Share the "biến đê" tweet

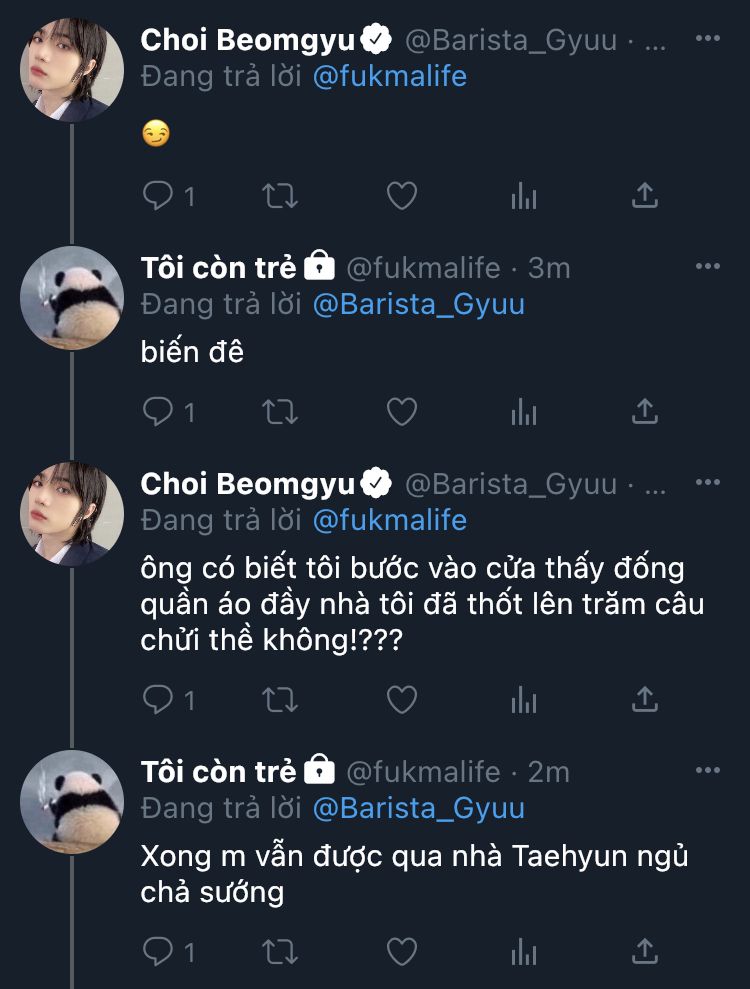[x=645, y=411]
